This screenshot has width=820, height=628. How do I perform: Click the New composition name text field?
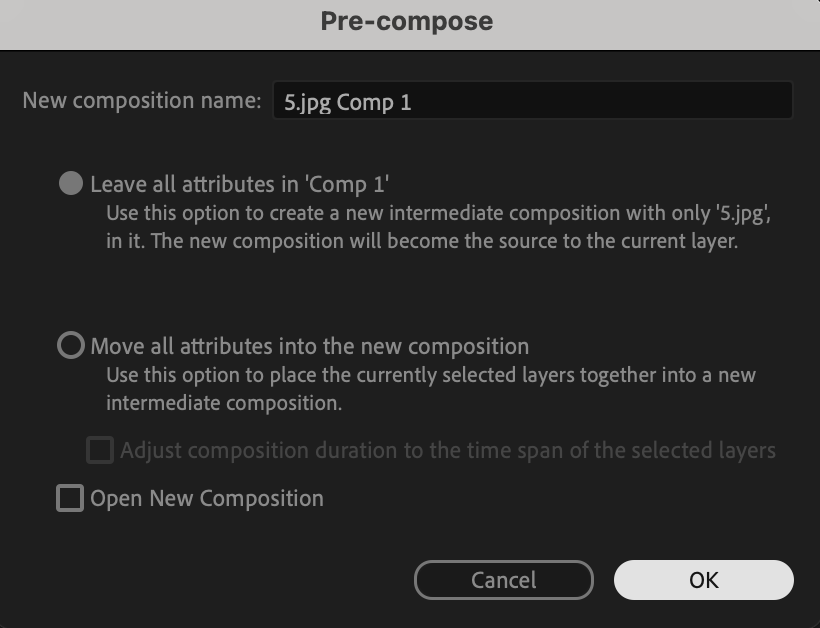click(532, 101)
